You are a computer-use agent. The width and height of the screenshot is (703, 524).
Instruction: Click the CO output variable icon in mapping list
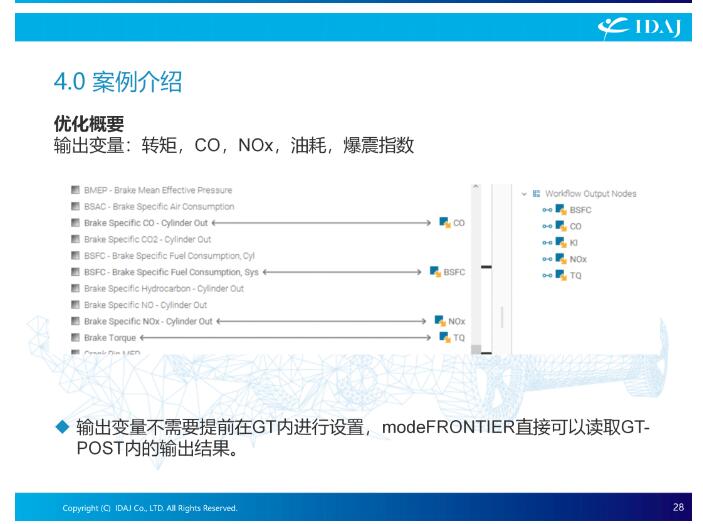point(445,222)
